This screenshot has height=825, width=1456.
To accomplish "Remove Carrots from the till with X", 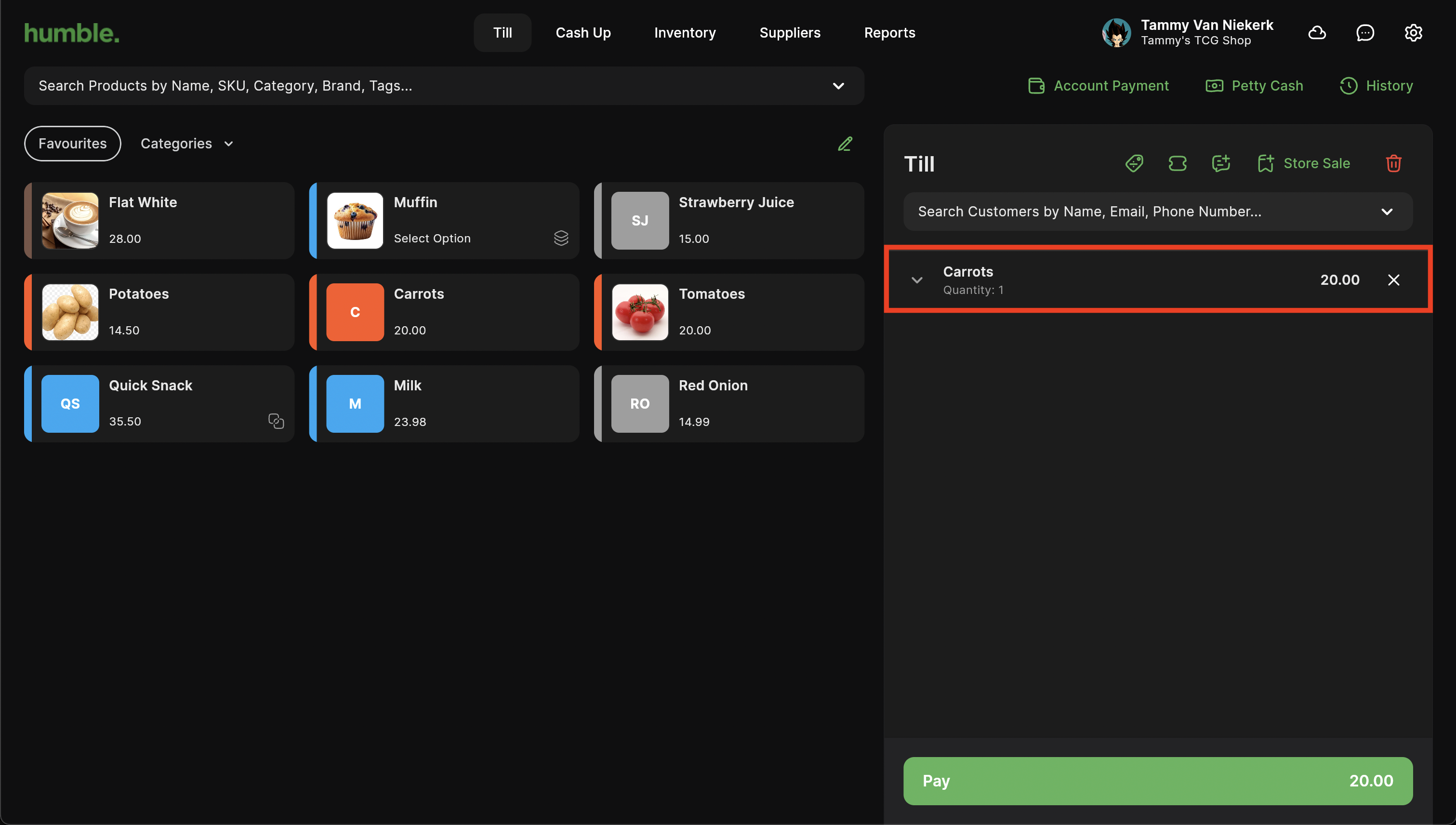I will click(x=1393, y=280).
